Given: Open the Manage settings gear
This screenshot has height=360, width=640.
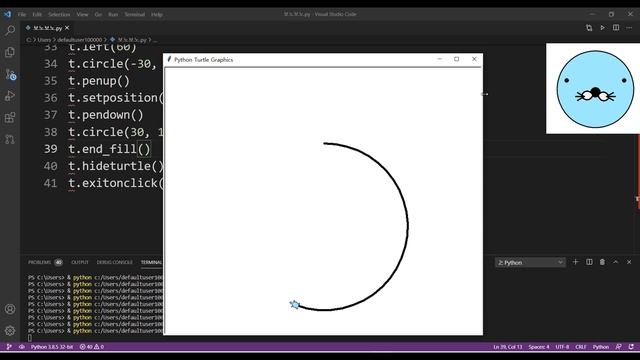Looking at the screenshot, I should pyautogui.click(x=10, y=331).
